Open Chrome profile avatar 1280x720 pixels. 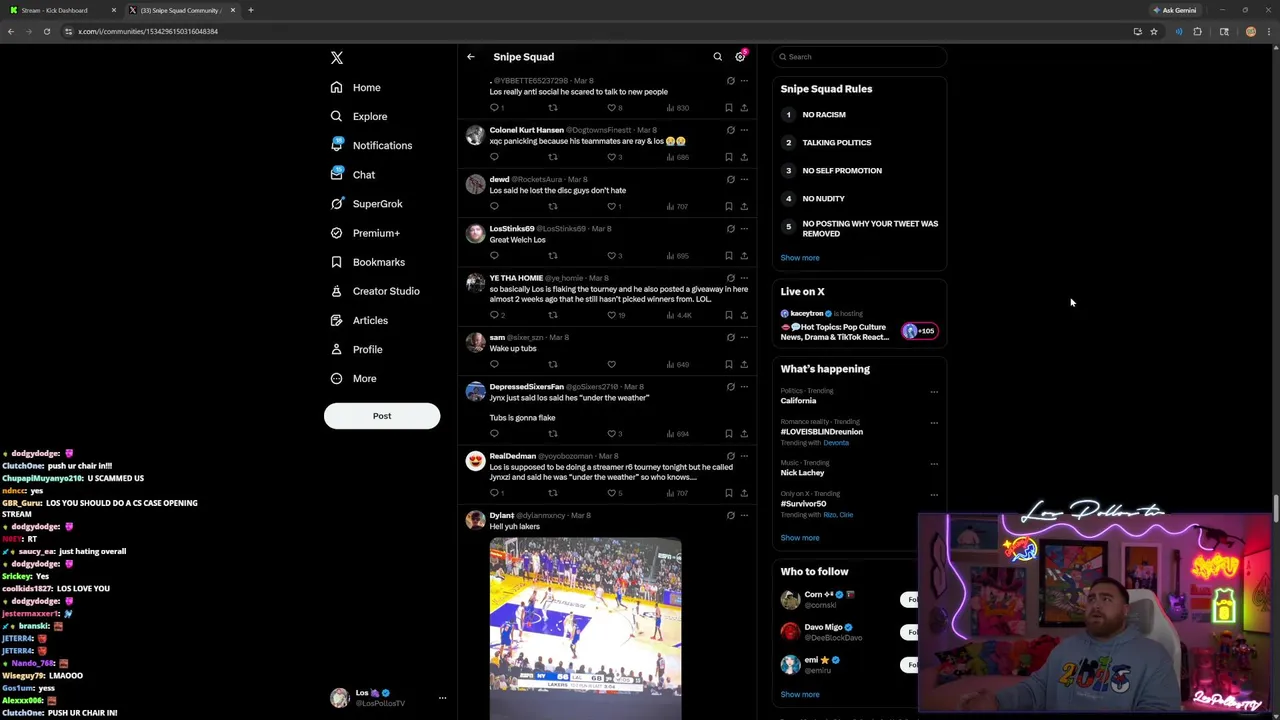[x=1250, y=31]
